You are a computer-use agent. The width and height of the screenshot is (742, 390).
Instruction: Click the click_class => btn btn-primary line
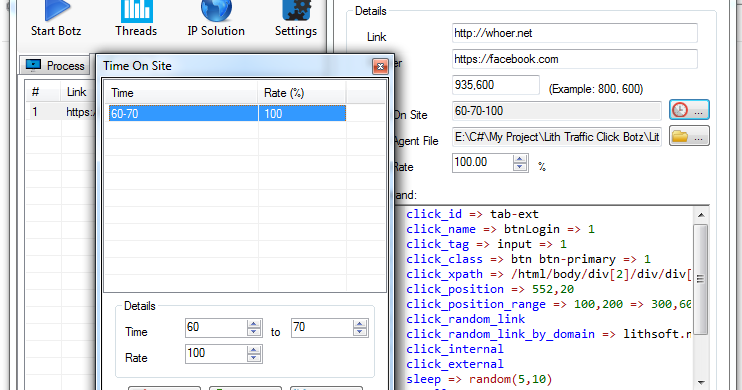tap(528, 259)
